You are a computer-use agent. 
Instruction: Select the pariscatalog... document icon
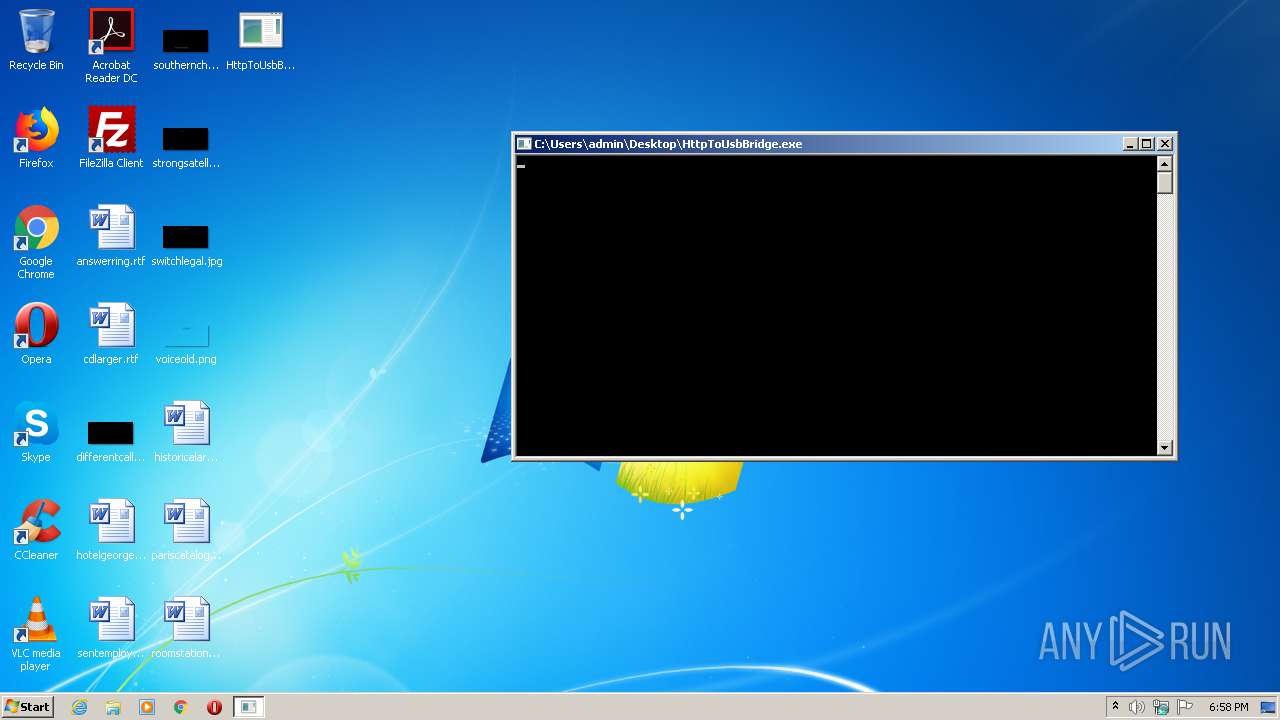tap(186, 531)
